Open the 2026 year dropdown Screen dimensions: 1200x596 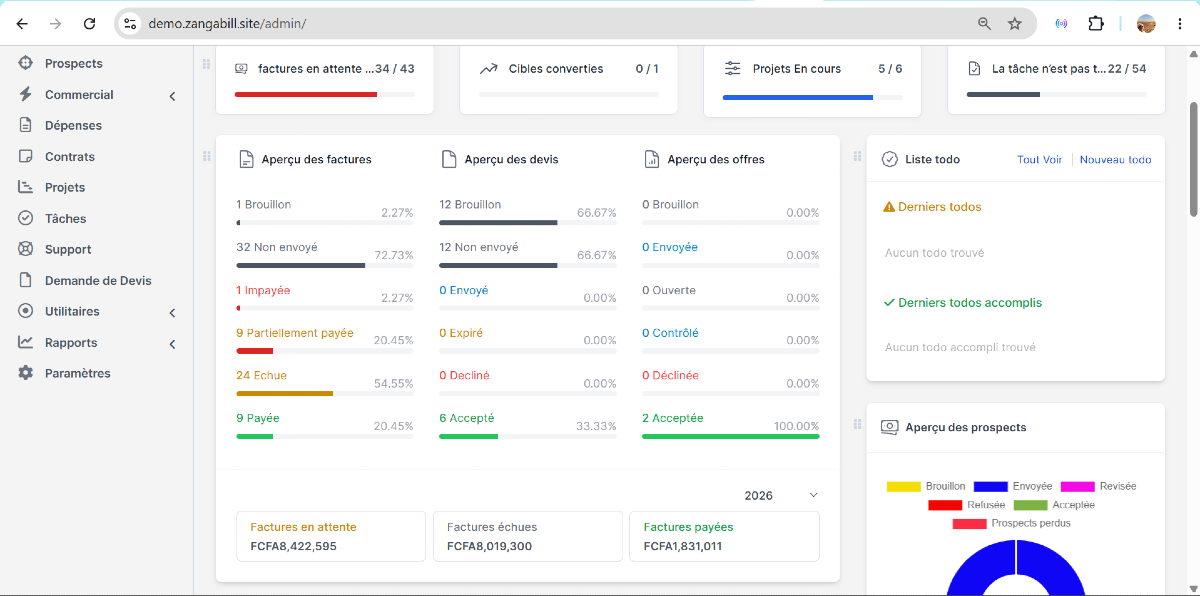click(x=780, y=495)
